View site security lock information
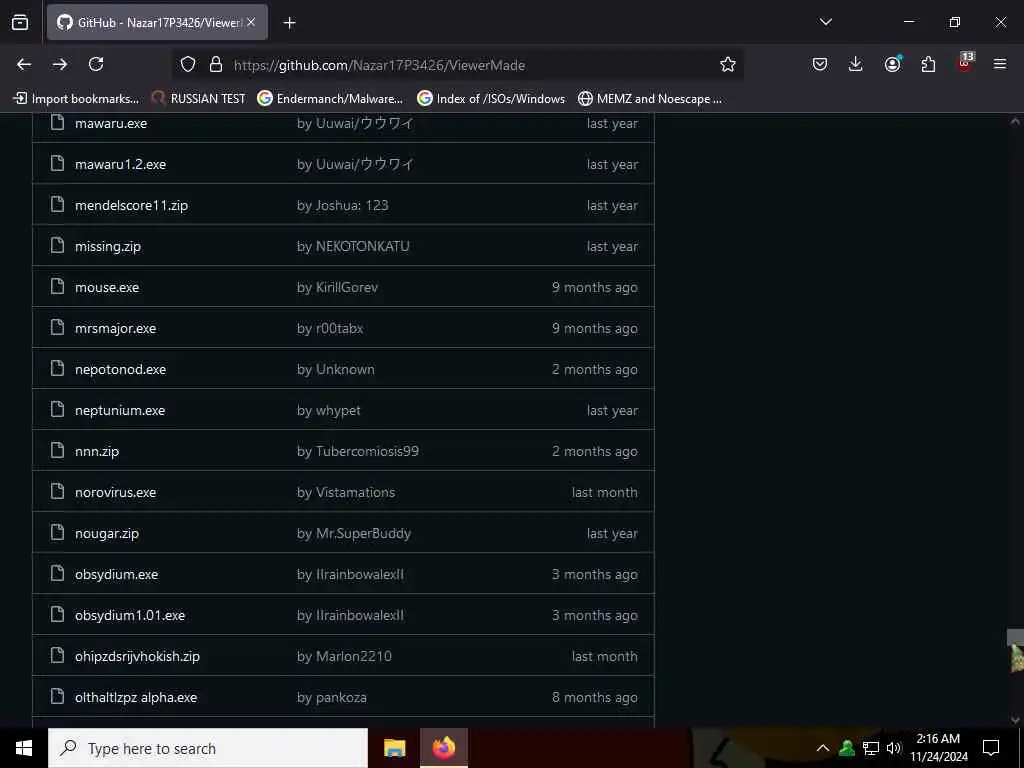This screenshot has height=768, width=1024. pyautogui.click(x=216, y=65)
